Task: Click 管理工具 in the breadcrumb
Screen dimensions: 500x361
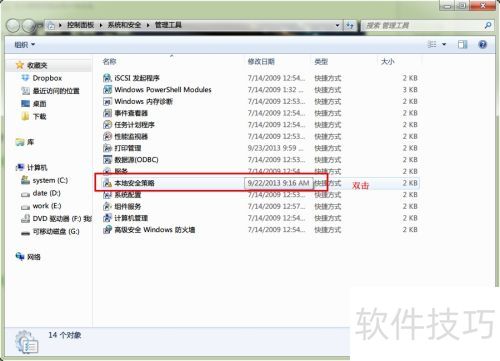Action: [168, 25]
